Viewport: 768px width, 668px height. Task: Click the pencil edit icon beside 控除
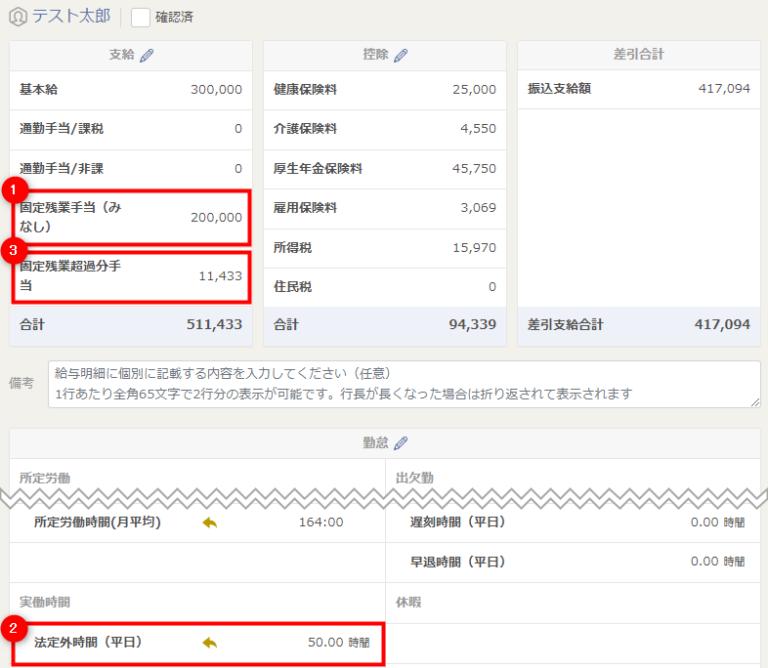(x=401, y=55)
